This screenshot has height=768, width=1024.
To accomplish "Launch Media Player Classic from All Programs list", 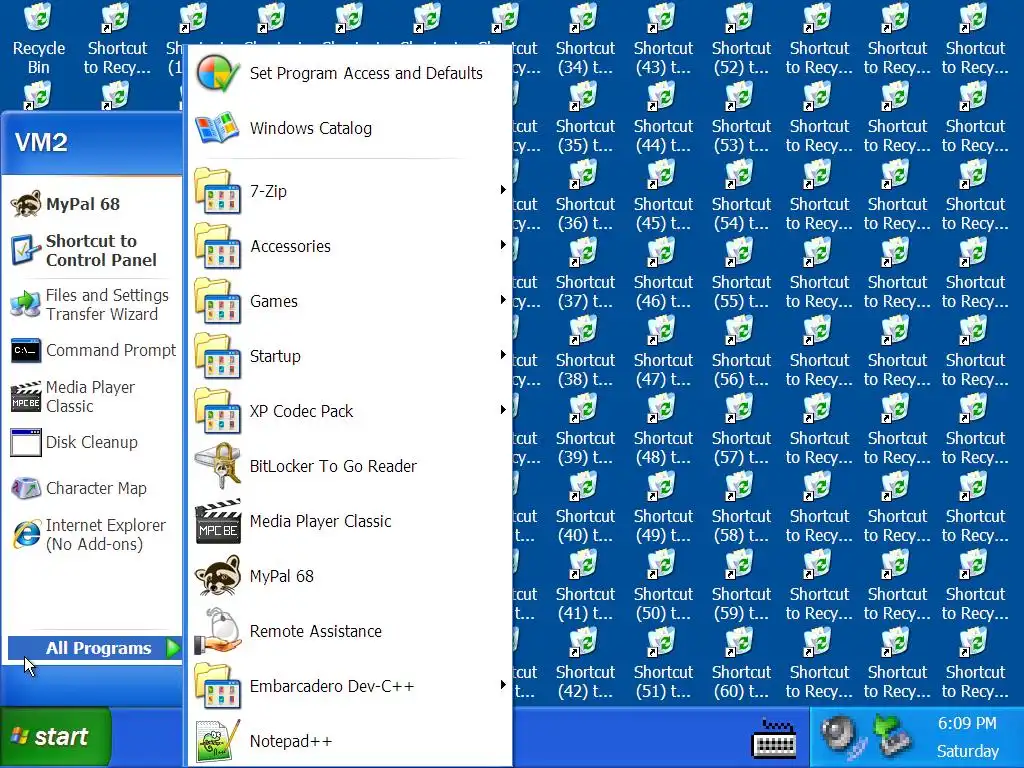I will (x=349, y=521).
